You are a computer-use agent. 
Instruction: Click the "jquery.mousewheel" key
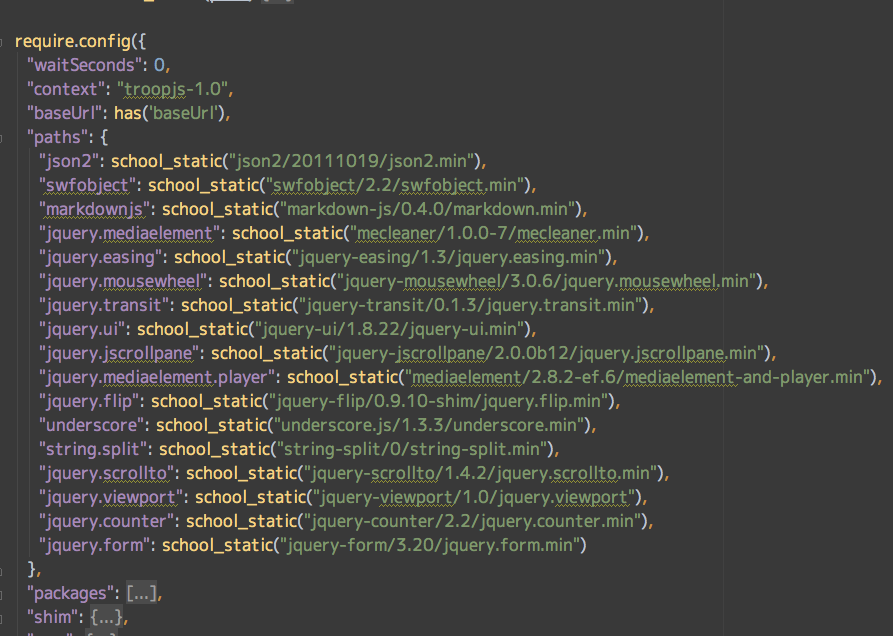point(123,281)
